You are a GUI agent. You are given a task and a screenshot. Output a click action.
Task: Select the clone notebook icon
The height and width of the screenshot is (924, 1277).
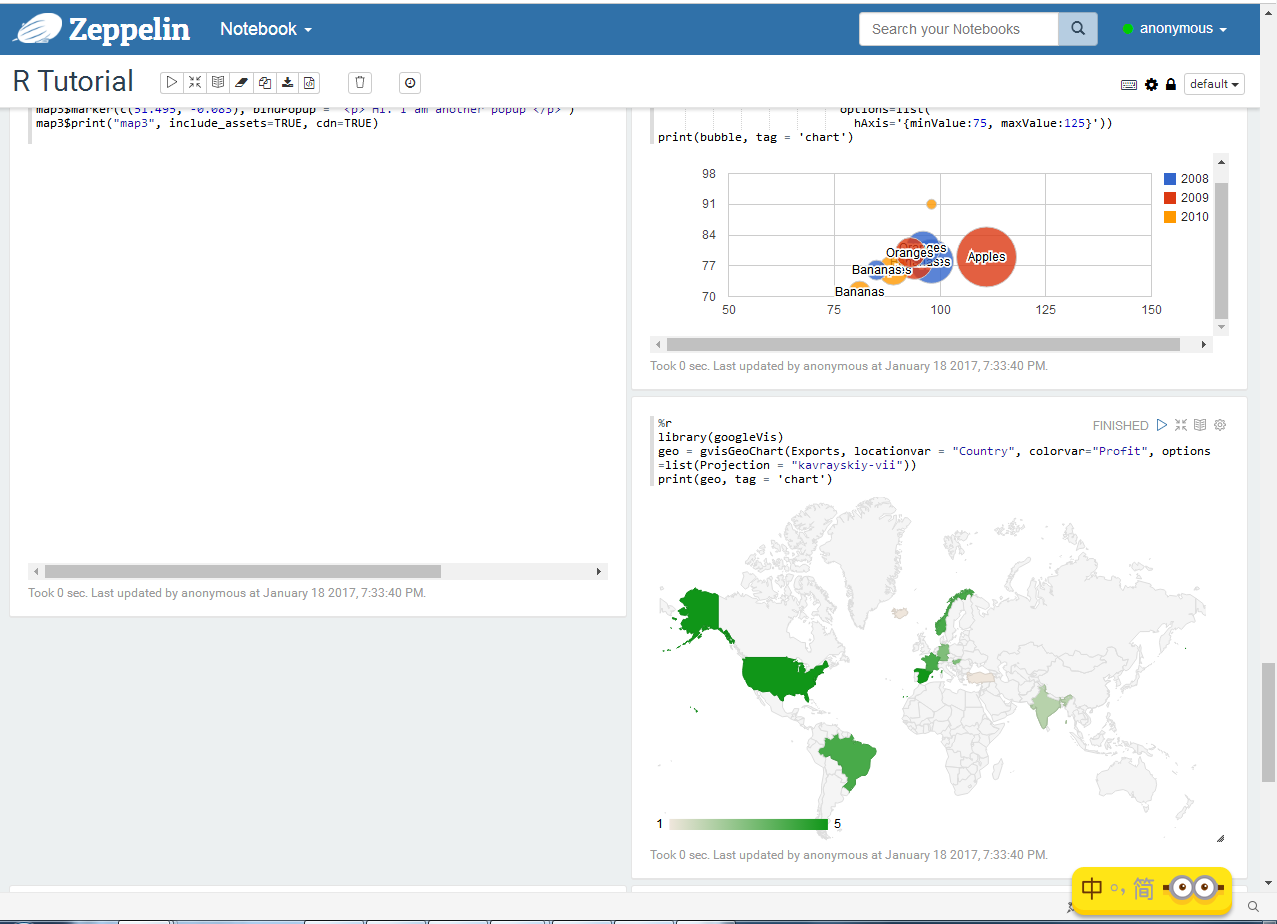pos(264,83)
